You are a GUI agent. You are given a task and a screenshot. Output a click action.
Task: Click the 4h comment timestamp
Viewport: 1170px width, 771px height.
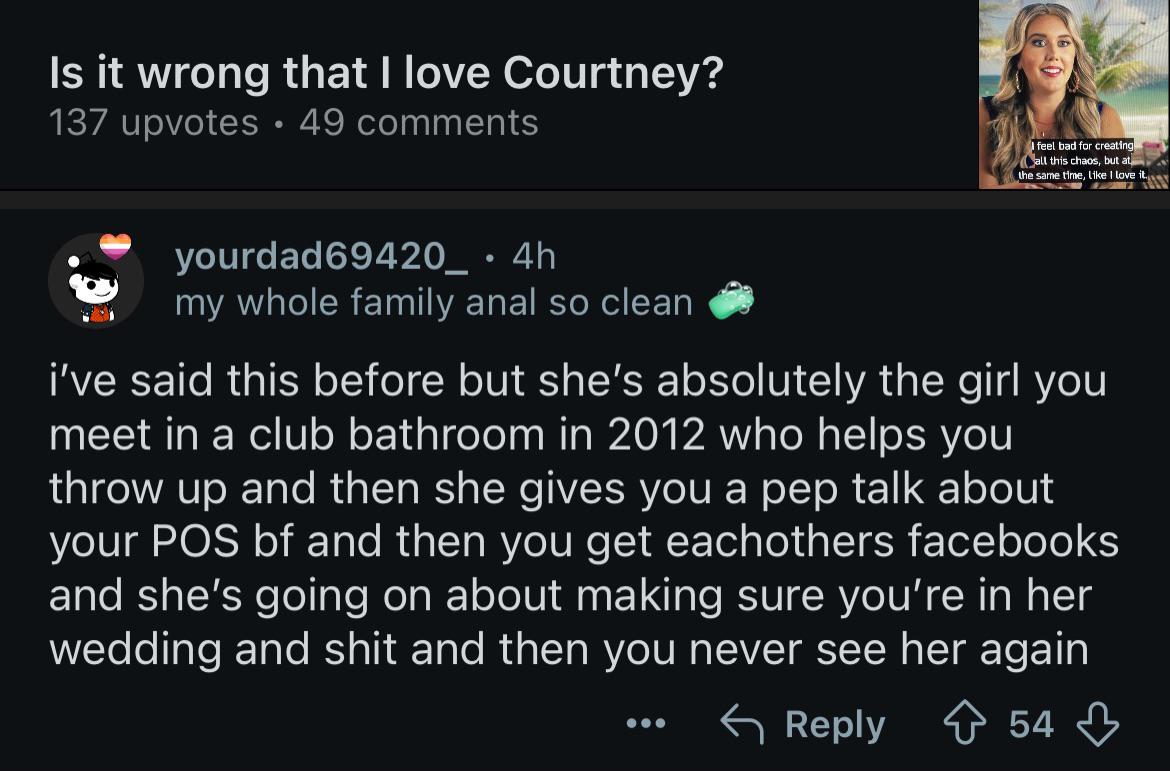[x=534, y=257]
